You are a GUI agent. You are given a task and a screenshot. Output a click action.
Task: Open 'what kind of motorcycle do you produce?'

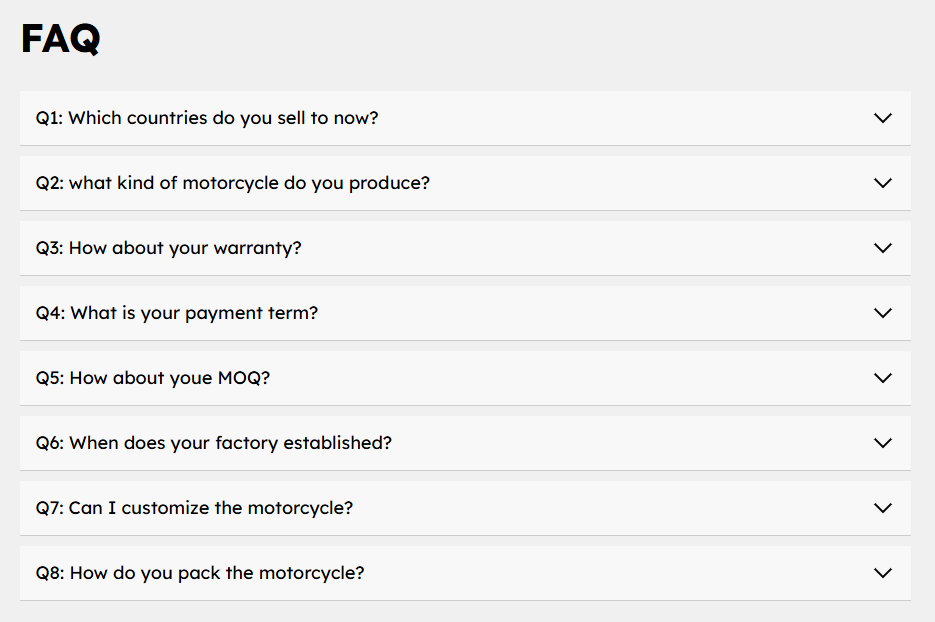pyautogui.click(x=249, y=183)
